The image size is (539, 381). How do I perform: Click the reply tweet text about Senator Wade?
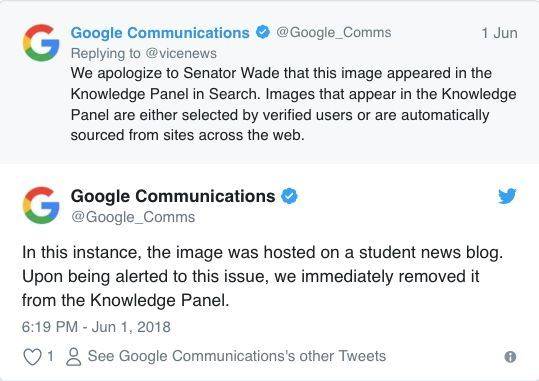coord(293,104)
